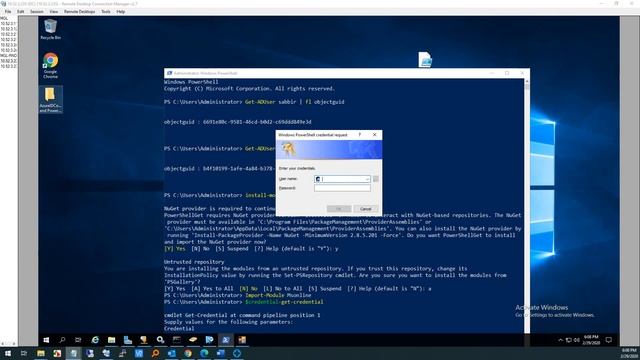The height and width of the screenshot is (360, 640).
Task: Click OK in the credential dialog
Action: pyautogui.click(x=339, y=209)
